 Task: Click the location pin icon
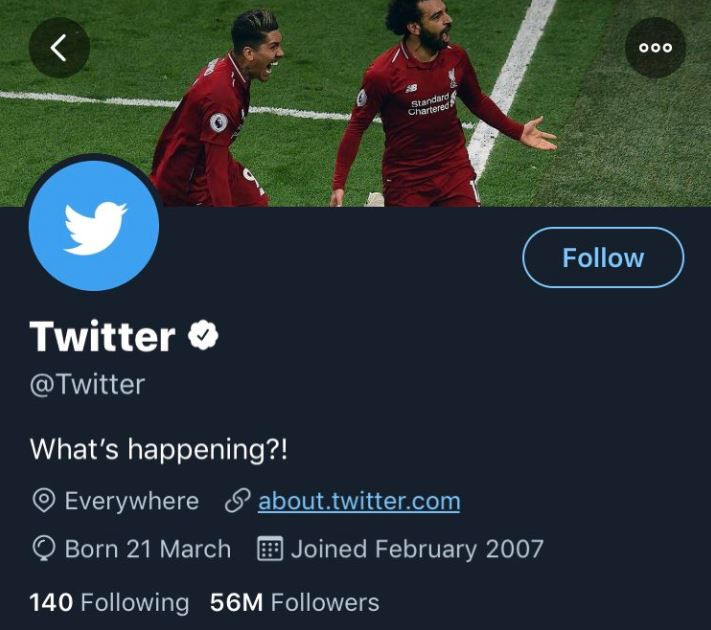point(44,501)
